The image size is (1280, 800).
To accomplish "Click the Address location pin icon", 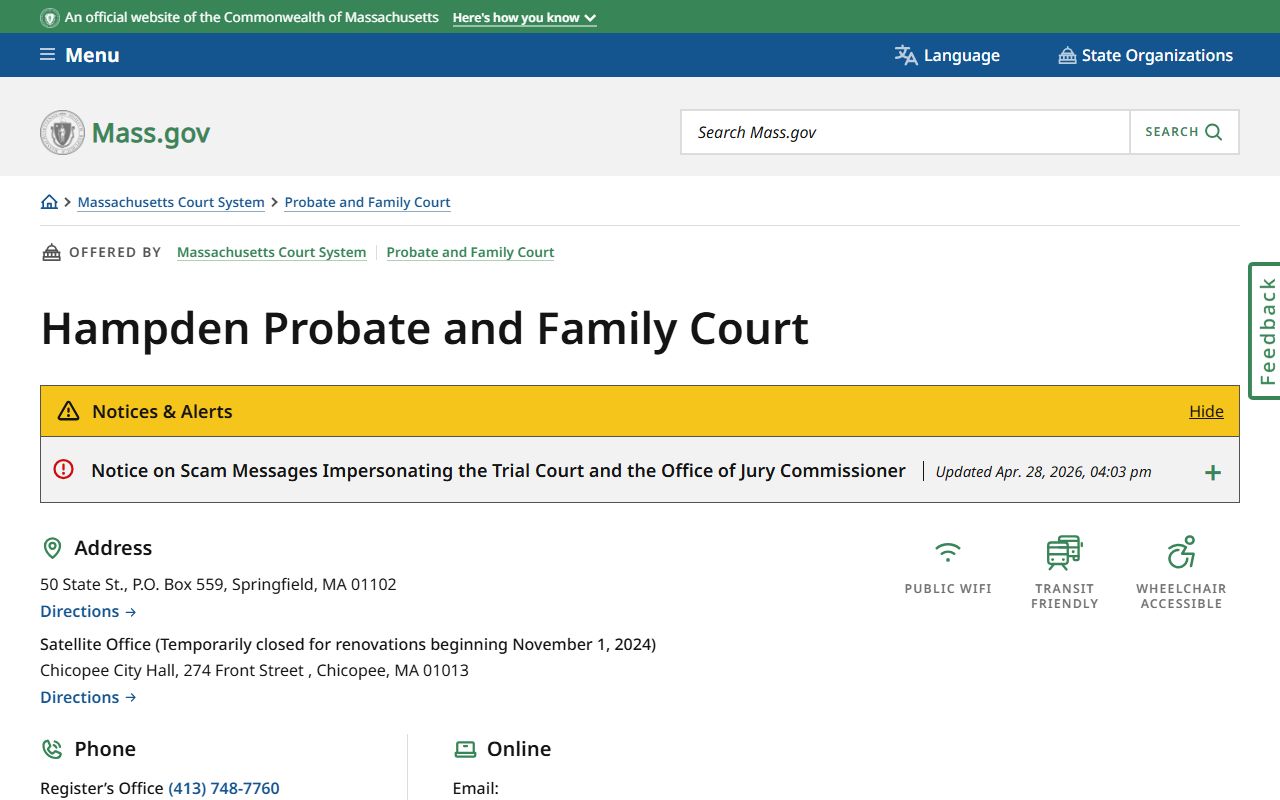I will pyautogui.click(x=52, y=548).
